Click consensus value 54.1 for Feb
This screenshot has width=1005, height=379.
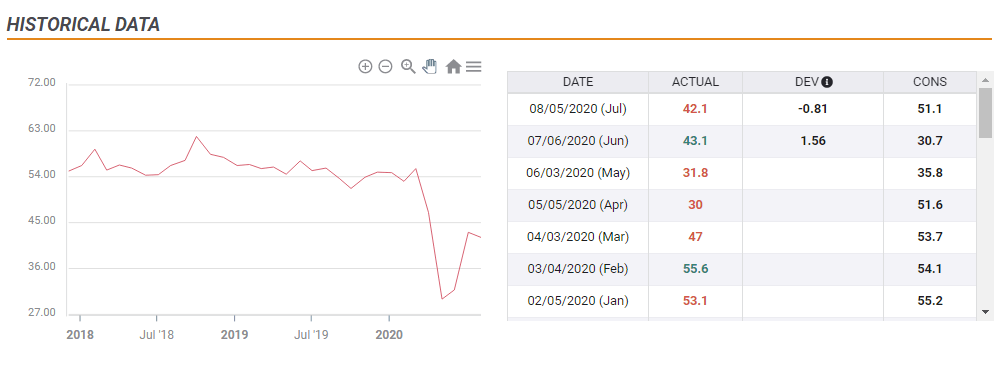click(x=929, y=269)
